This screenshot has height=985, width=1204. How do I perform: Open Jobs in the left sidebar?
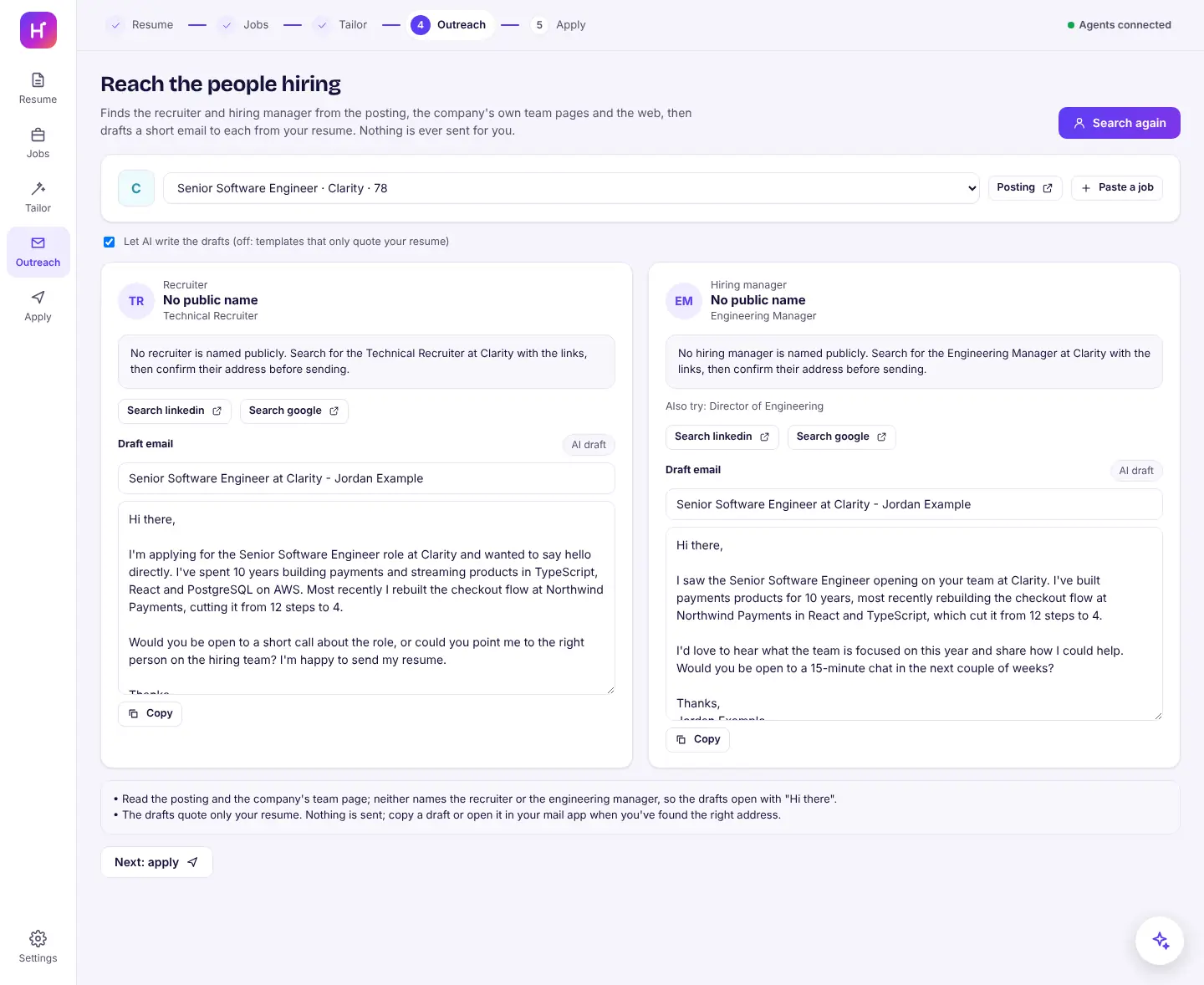click(38, 143)
